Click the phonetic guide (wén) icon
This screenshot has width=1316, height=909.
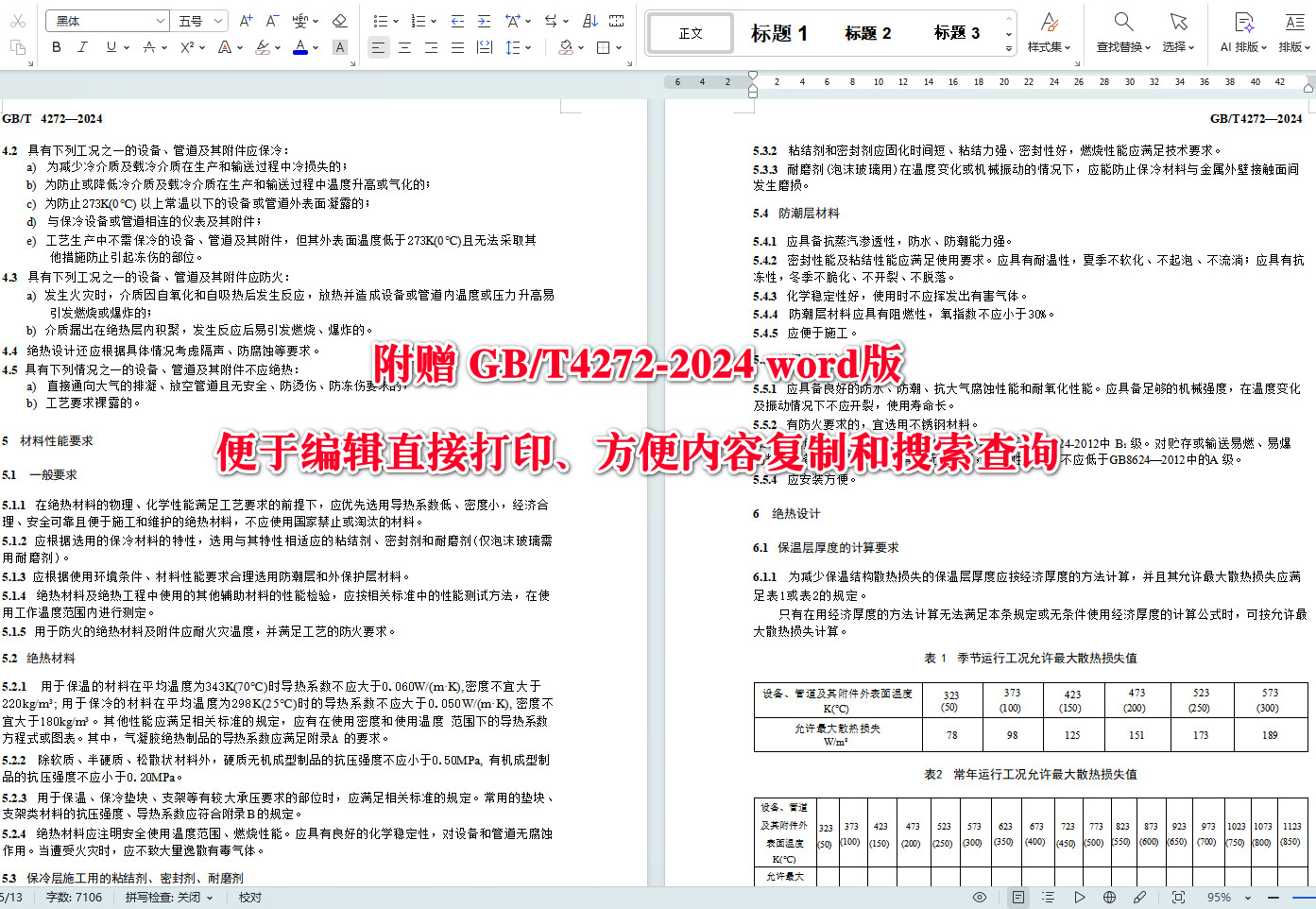click(x=300, y=21)
